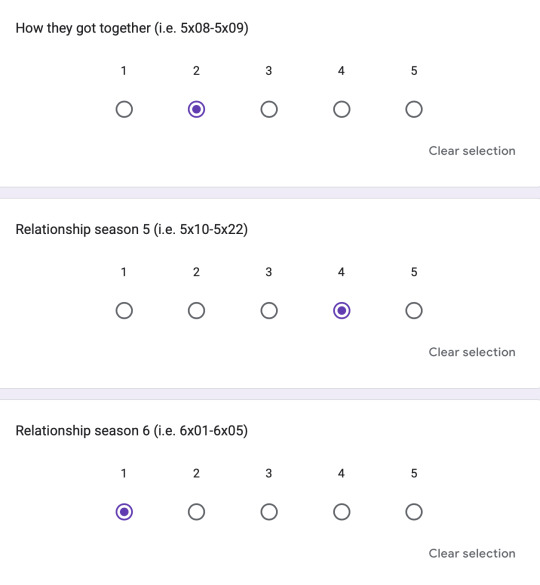Pick rating 3 for Relationship season 5
Image resolution: width=540 pixels, height=585 pixels.
269,310
